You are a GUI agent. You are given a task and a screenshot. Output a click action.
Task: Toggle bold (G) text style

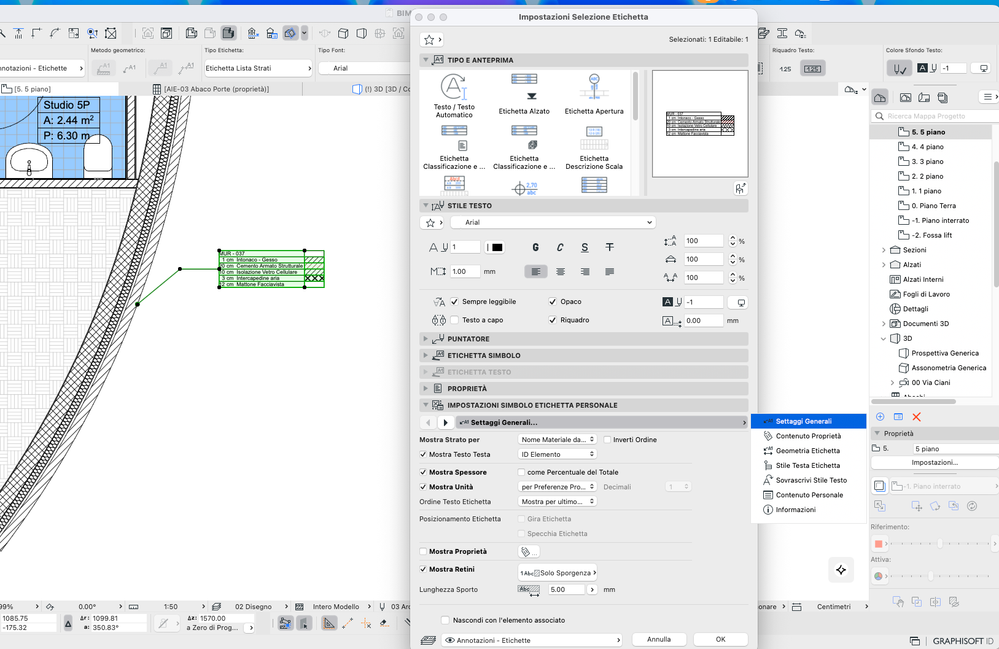[x=535, y=247]
